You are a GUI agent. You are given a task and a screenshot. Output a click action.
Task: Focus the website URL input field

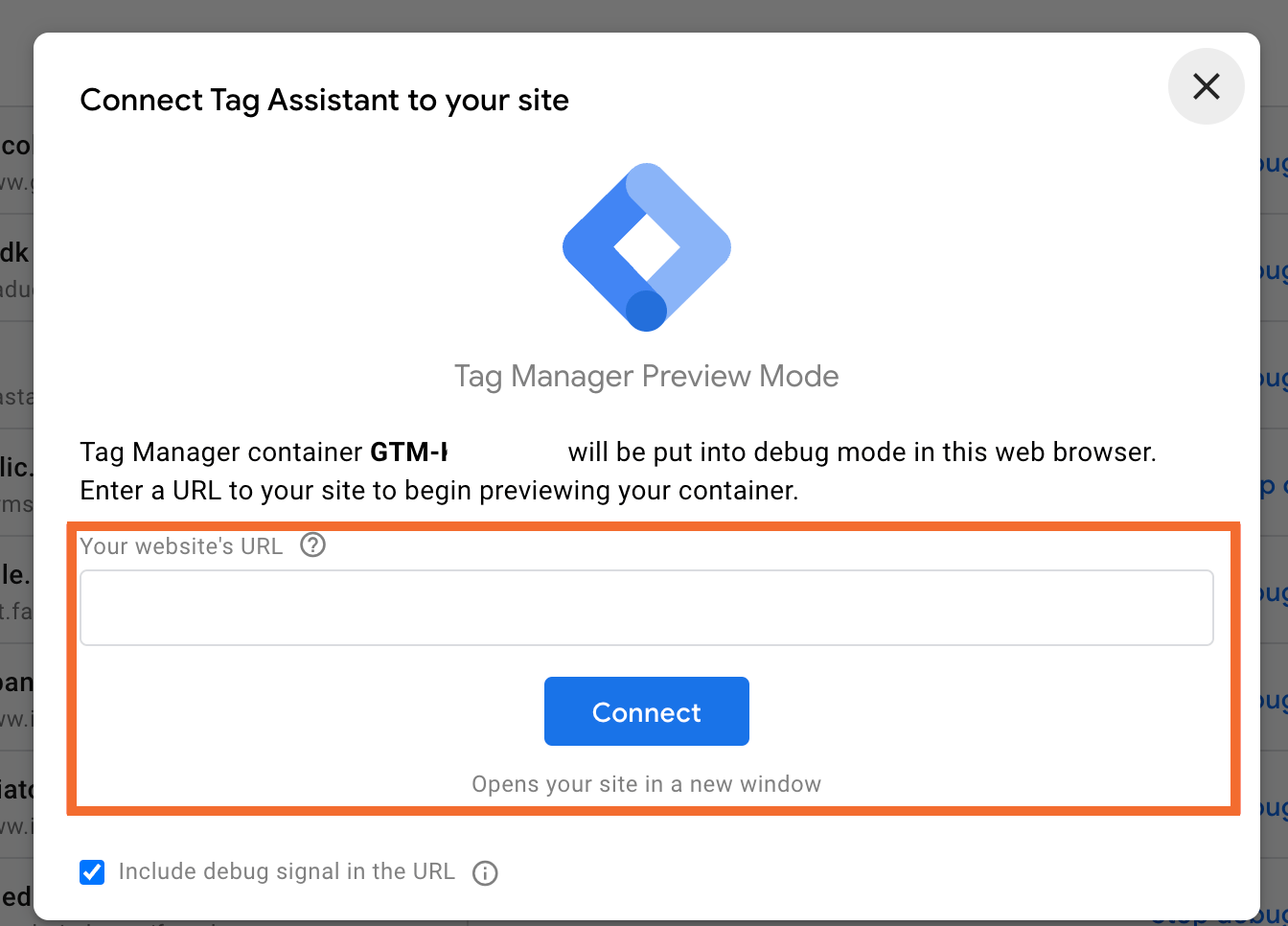(647, 608)
